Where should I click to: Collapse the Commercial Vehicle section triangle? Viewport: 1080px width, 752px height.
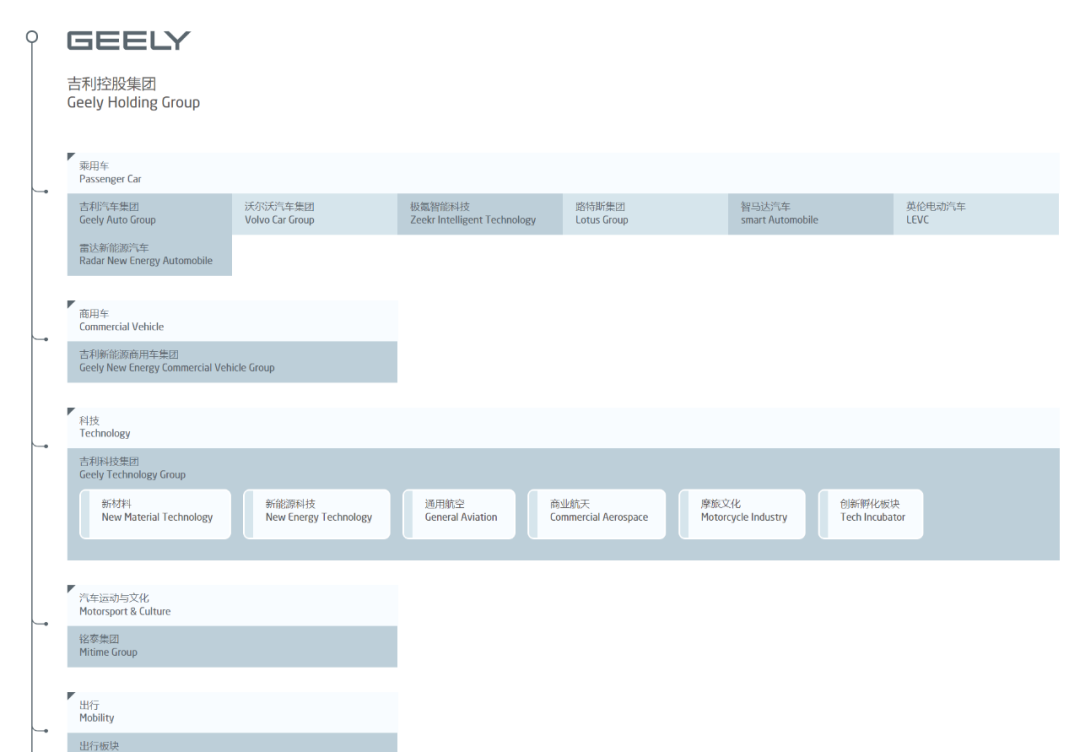pos(71,304)
